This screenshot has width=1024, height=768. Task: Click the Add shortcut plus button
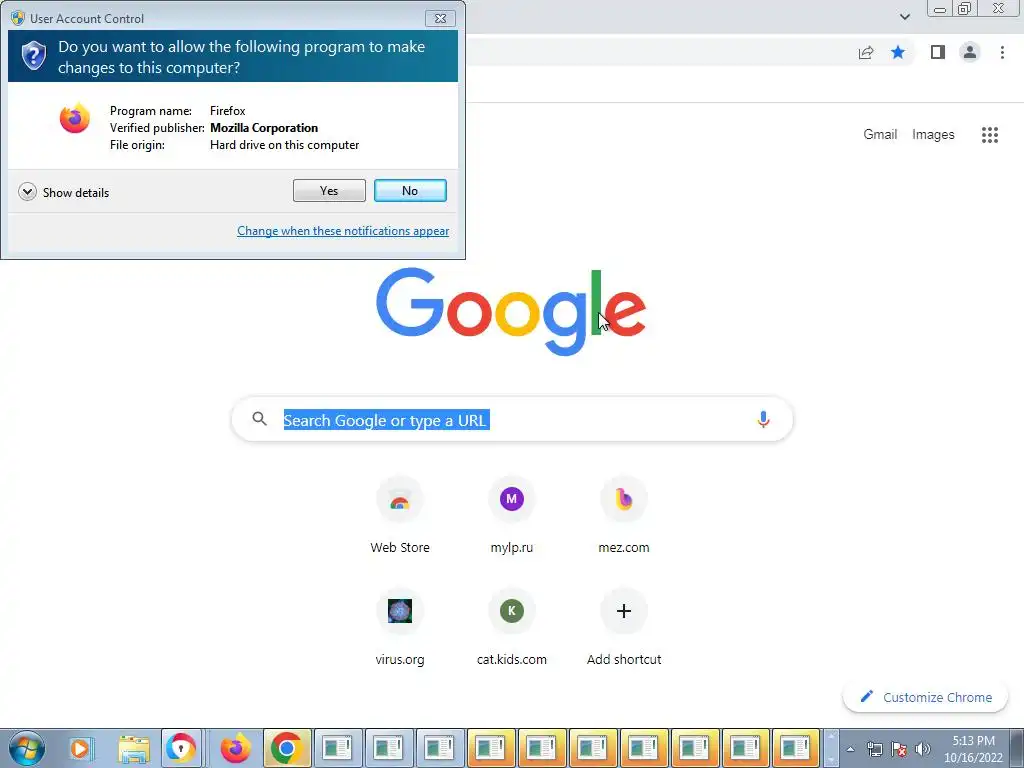pos(624,611)
